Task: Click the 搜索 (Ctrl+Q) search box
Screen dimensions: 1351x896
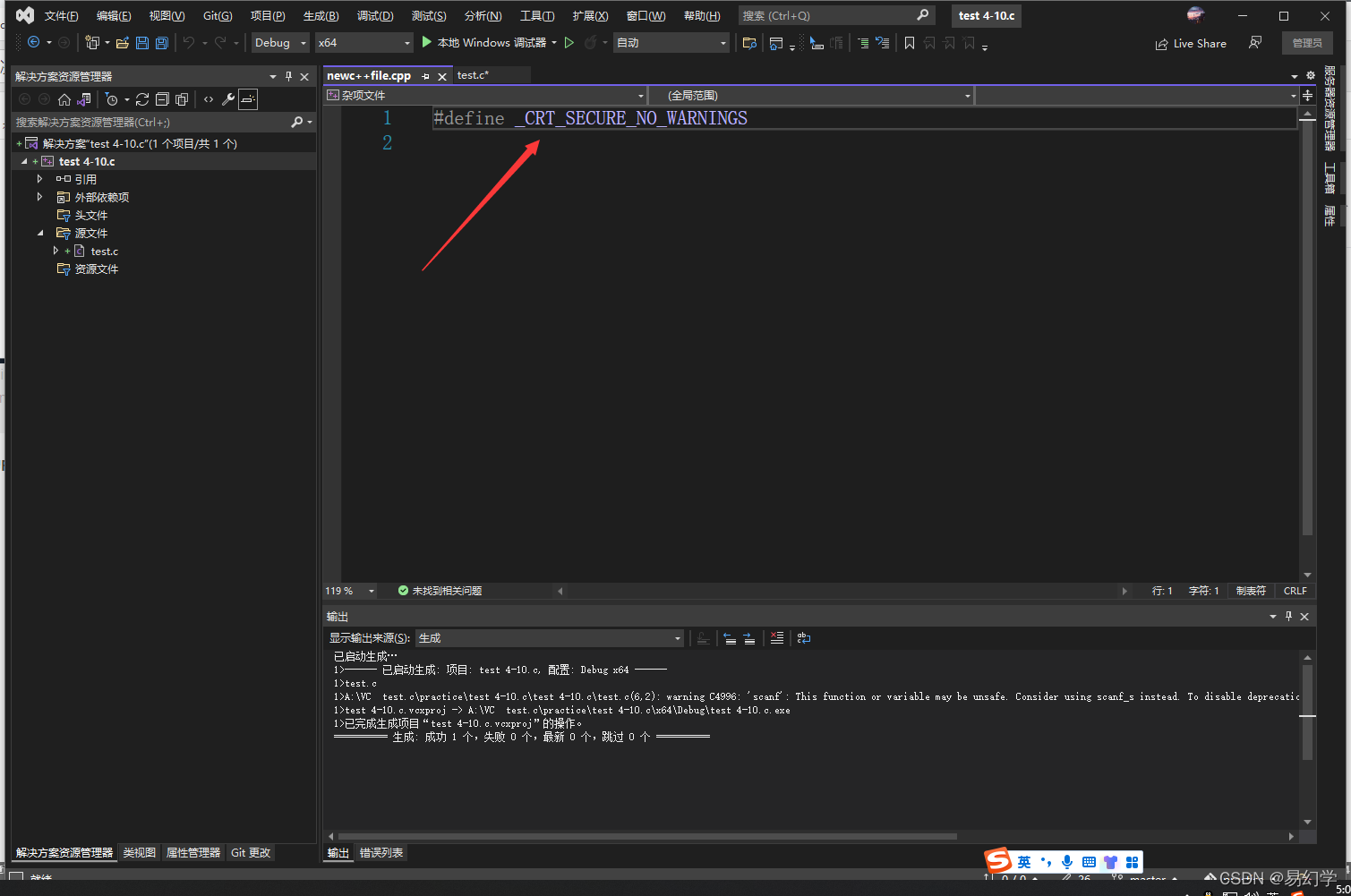Action: pos(834,15)
